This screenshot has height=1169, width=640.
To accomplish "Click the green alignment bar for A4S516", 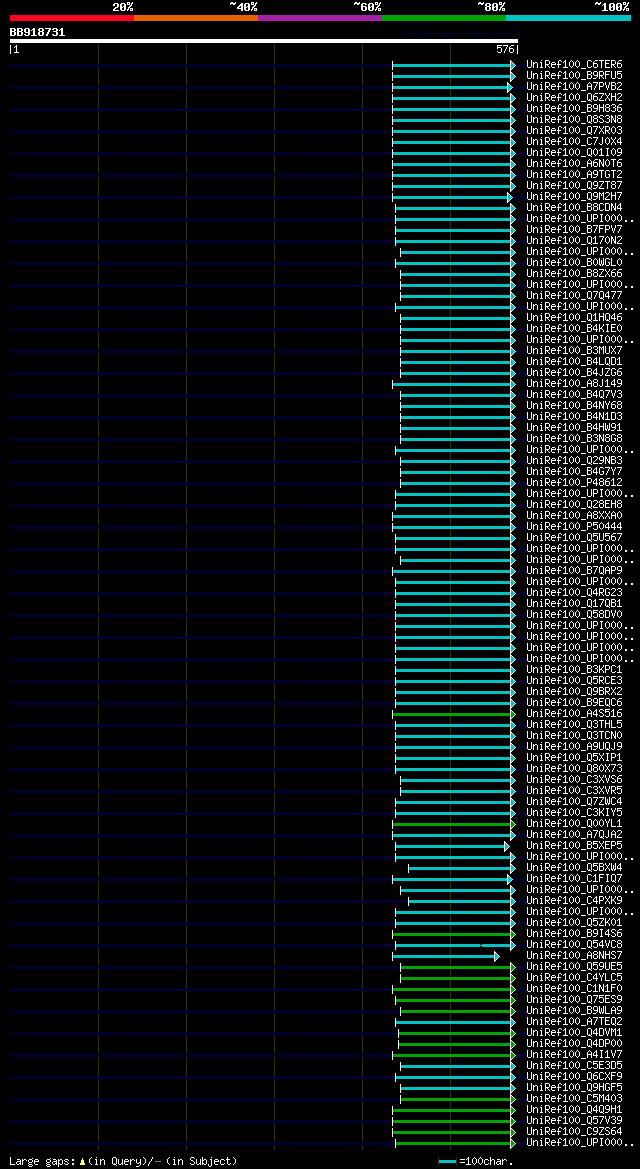I will [x=454, y=714].
